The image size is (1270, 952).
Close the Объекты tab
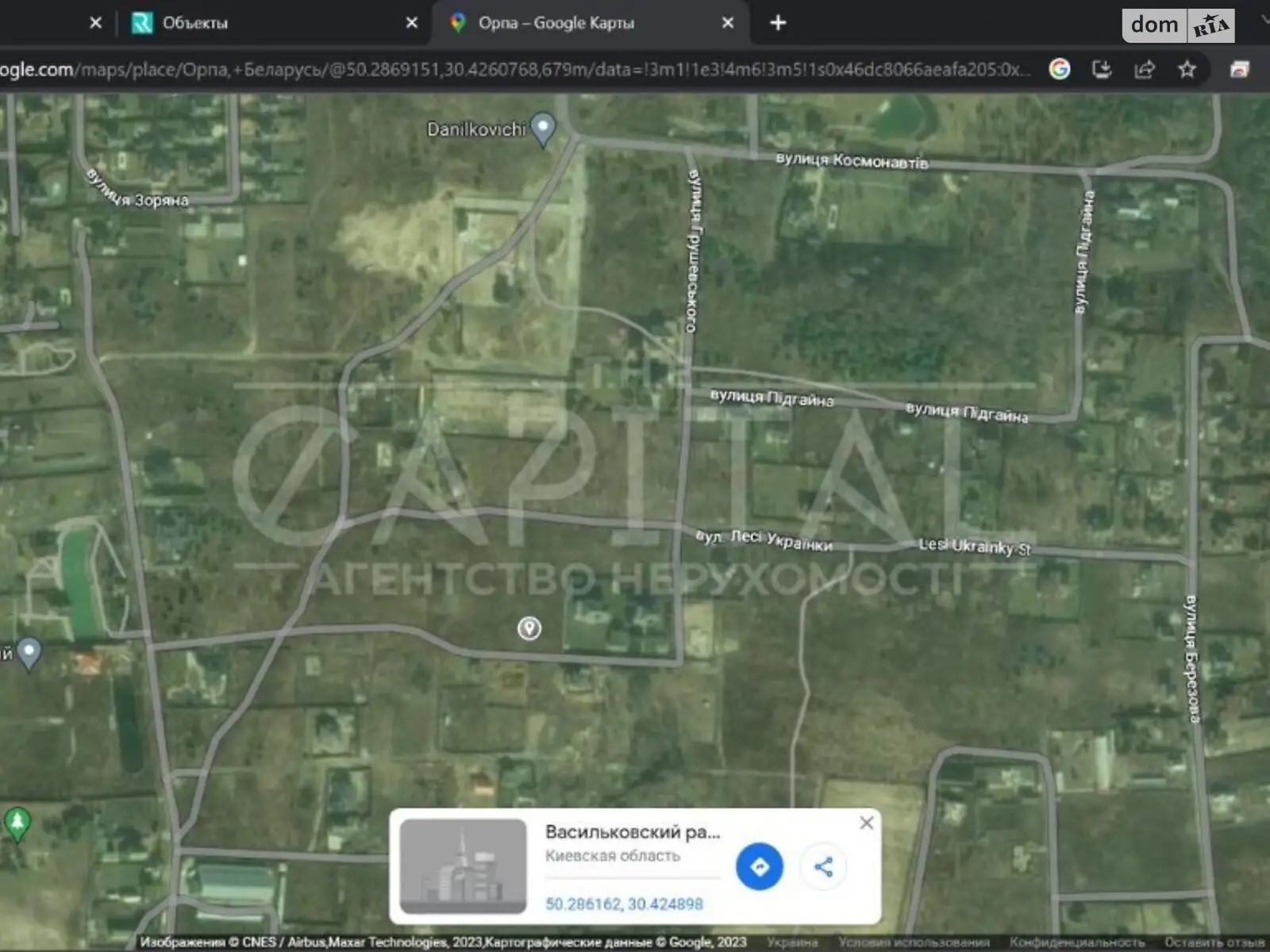click(x=411, y=23)
